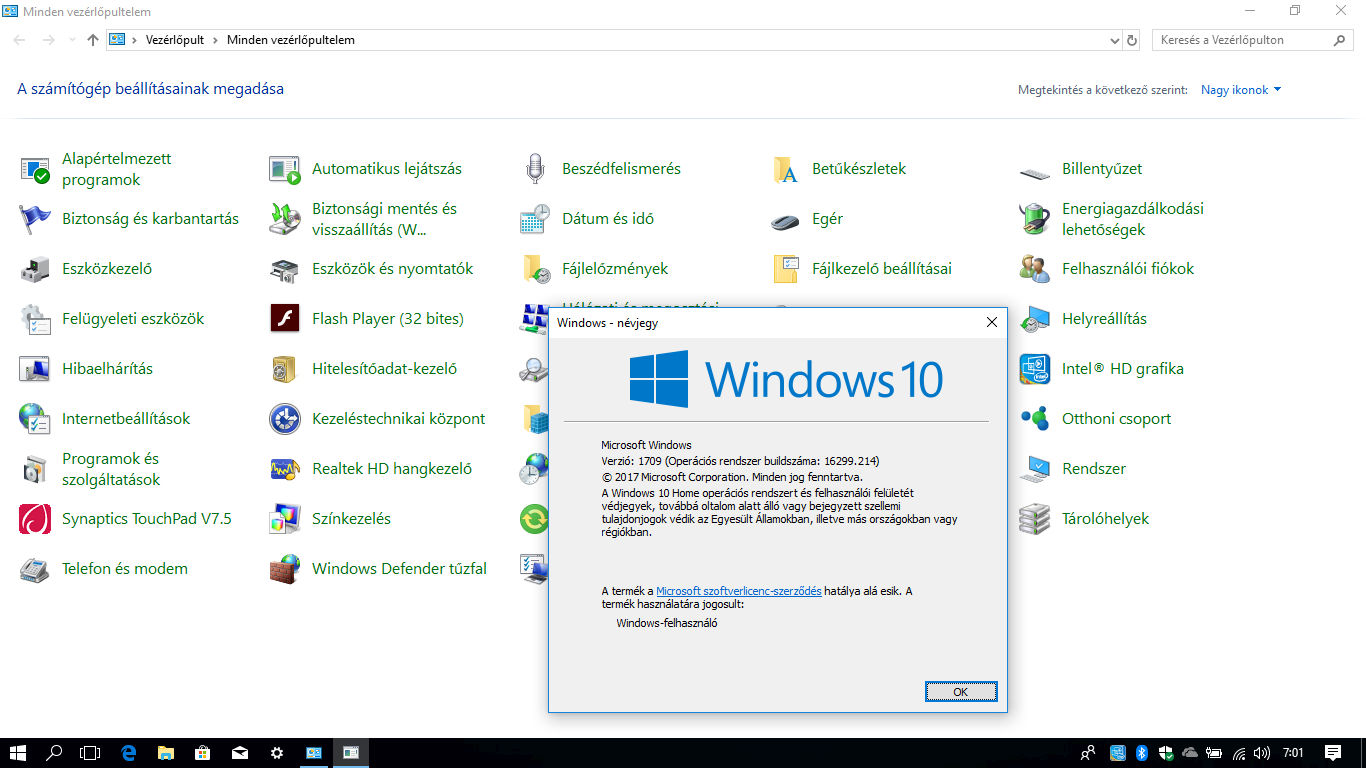
Task: Expand the chevron after Vezérlőpult breadcrumb
Action: pos(215,40)
